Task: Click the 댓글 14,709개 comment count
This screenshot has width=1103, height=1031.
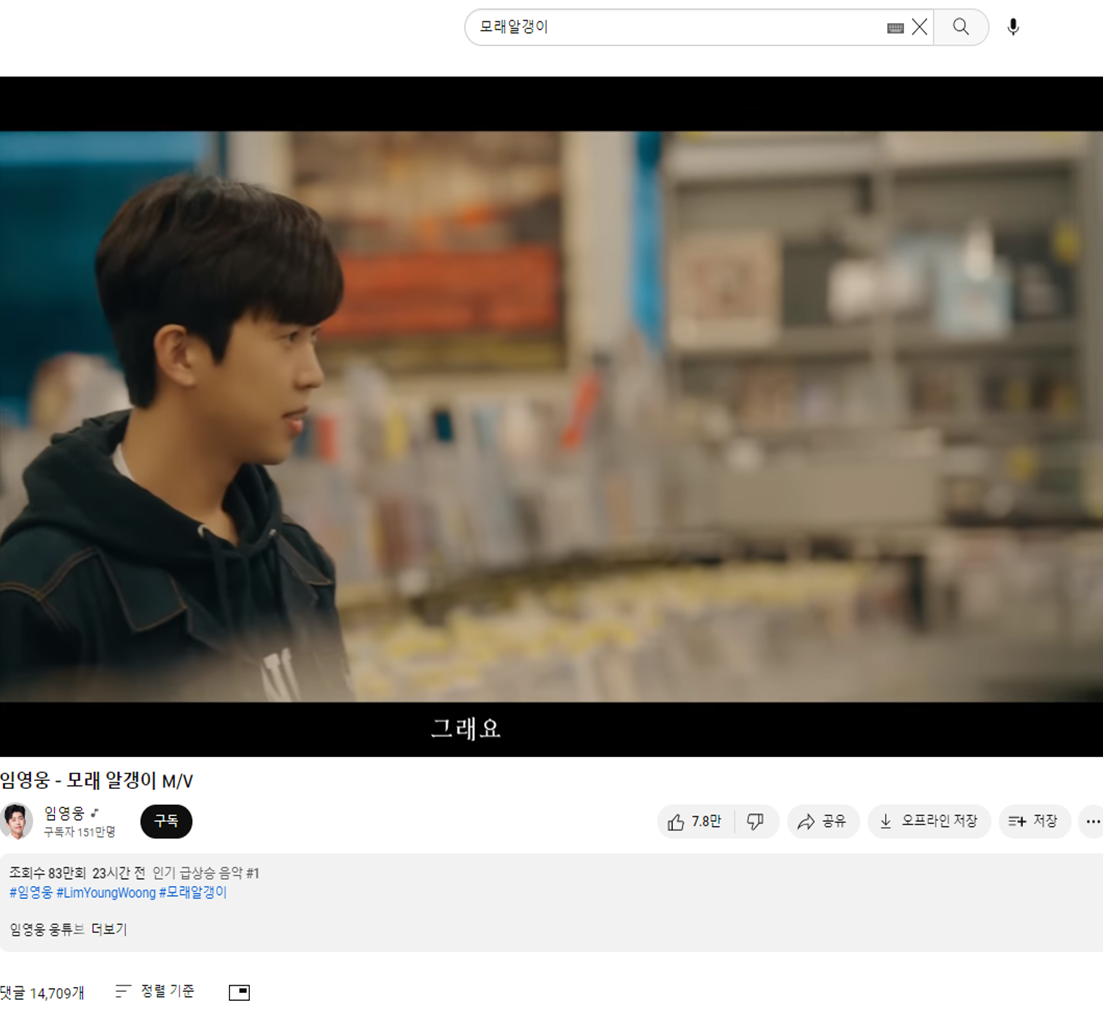Action: (x=42, y=993)
